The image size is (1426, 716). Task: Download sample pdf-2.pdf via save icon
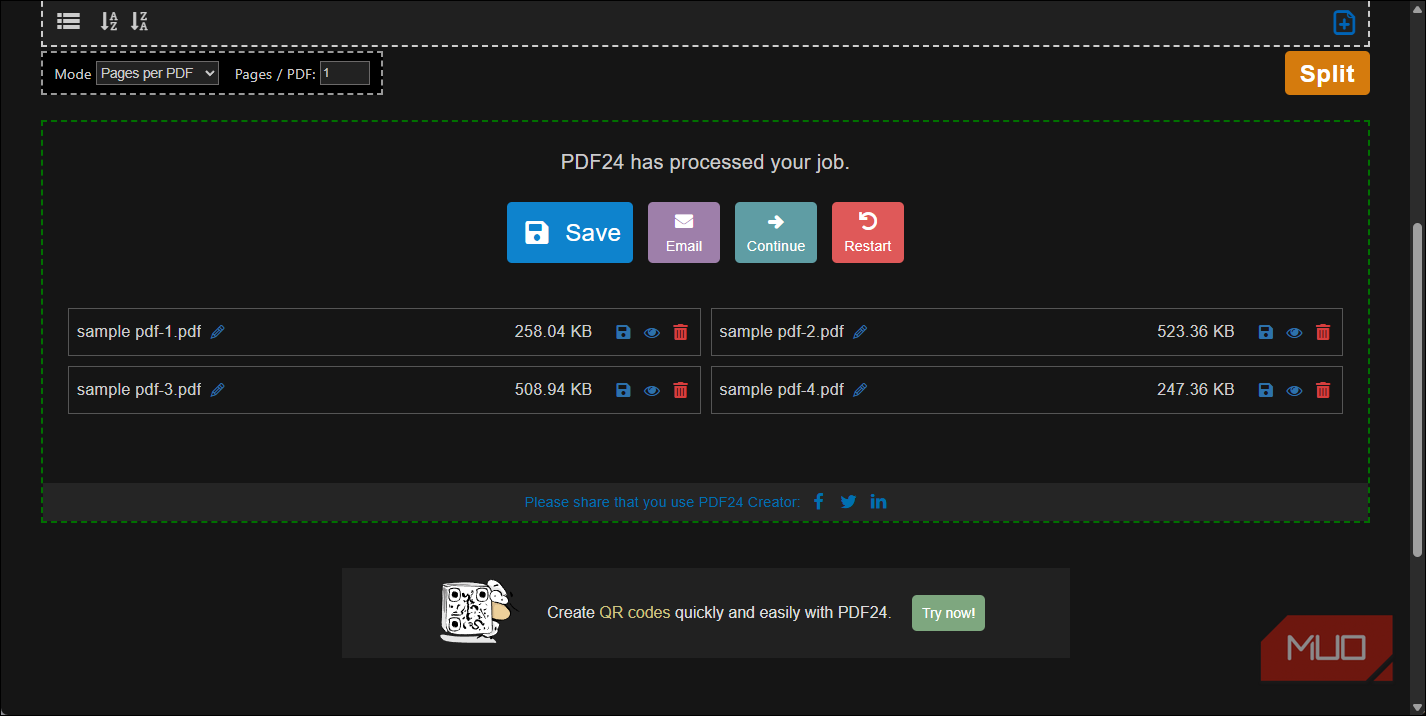click(x=1265, y=332)
